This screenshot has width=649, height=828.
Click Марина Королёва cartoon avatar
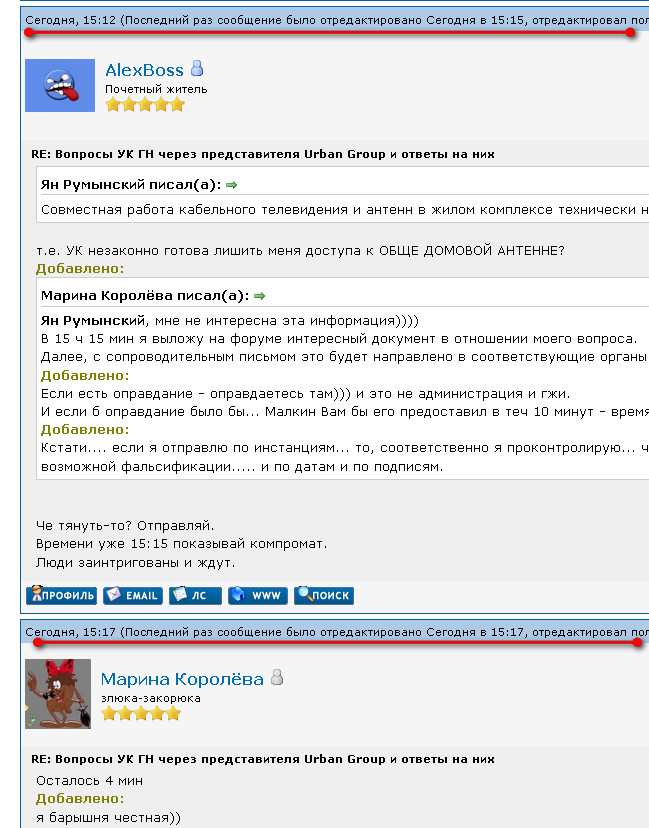coord(58,694)
